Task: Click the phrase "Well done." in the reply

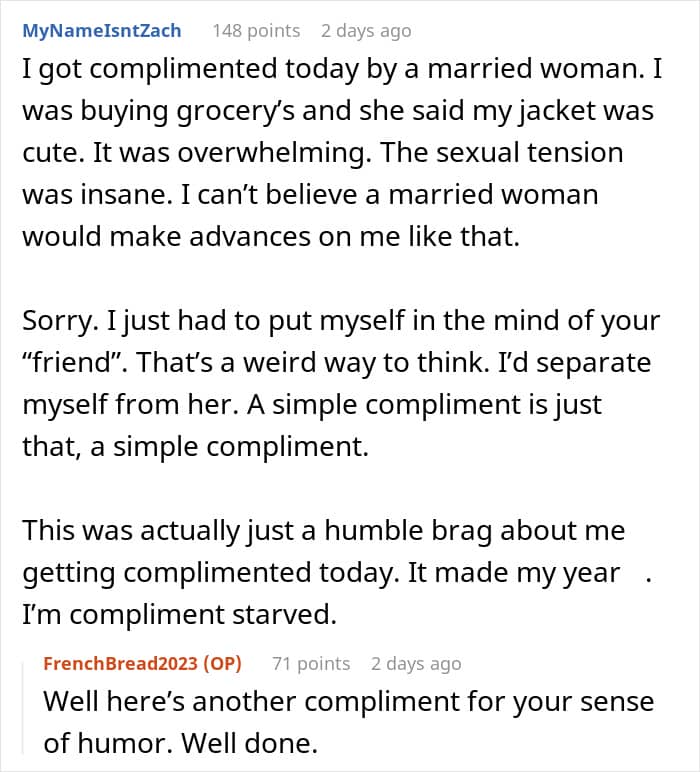Action: click(250, 743)
